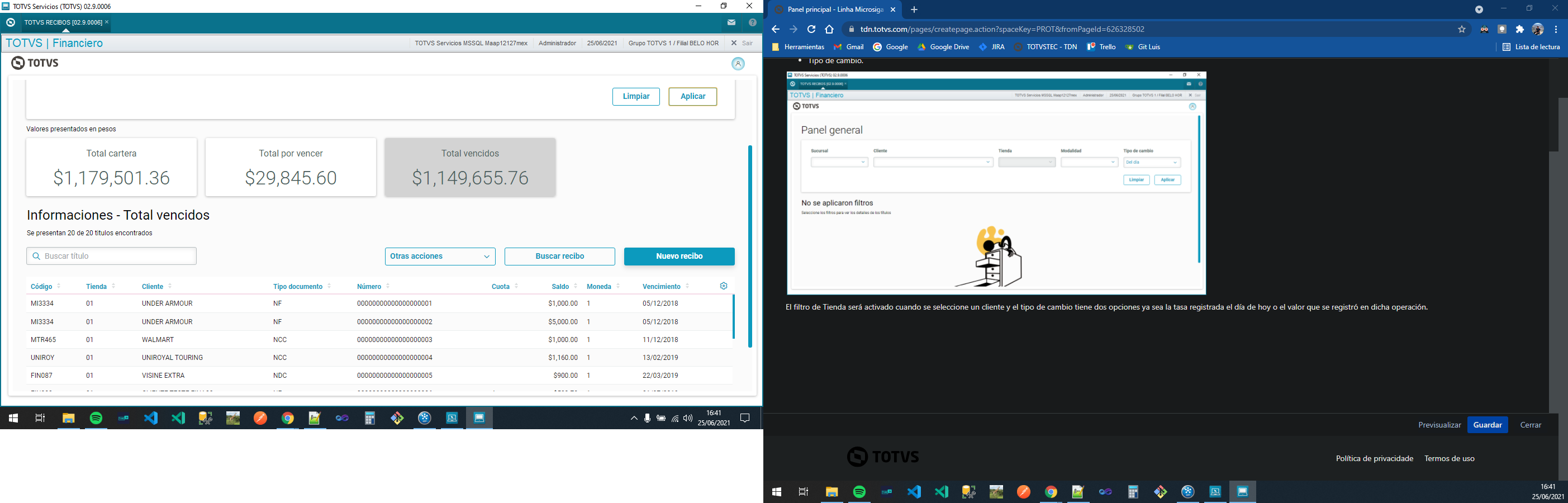1568x503 pixels.
Task: Open the volume control in the system tray
Action: [688, 419]
